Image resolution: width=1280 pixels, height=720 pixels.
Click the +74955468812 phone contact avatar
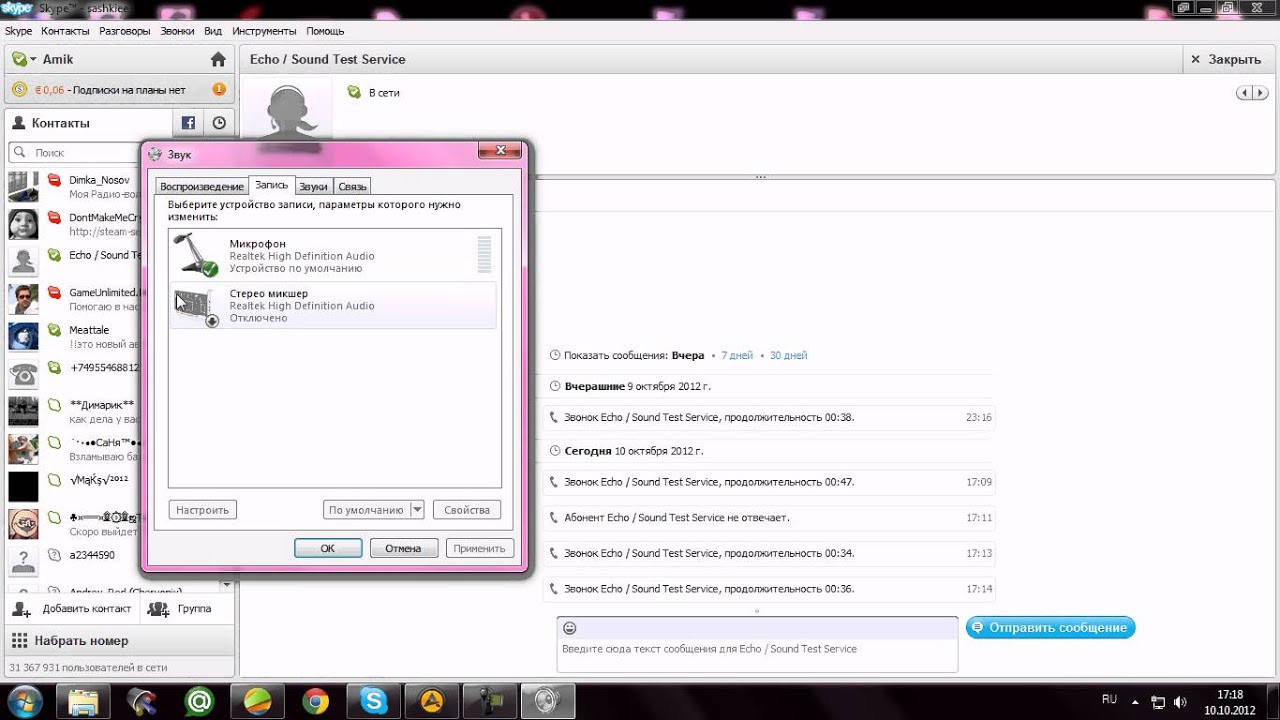point(23,374)
